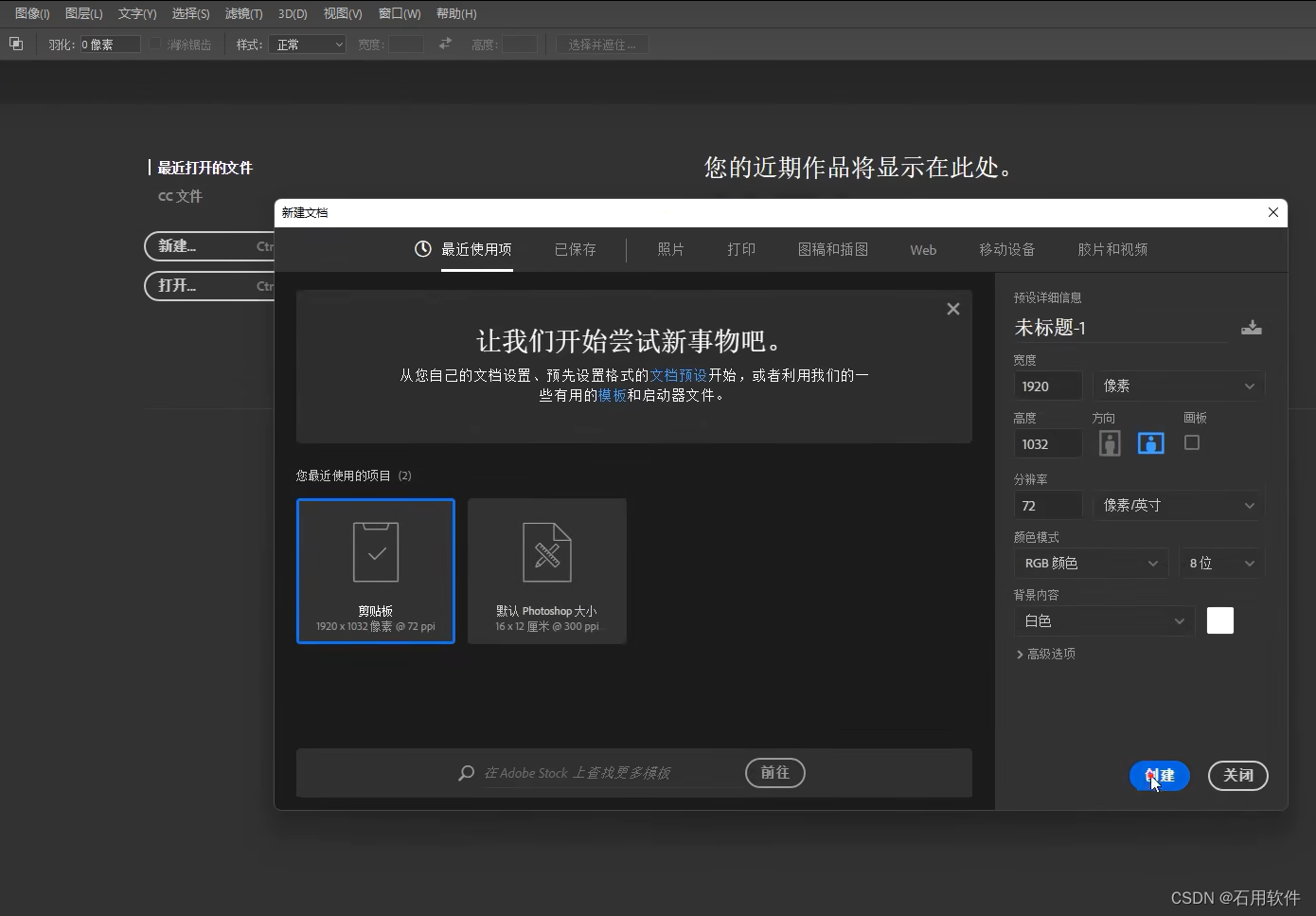Image resolution: width=1316 pixels, height=916 pixels.
Task: Click the save preset icon next to 未标题-1
Action: click(x=1251, y=328)
